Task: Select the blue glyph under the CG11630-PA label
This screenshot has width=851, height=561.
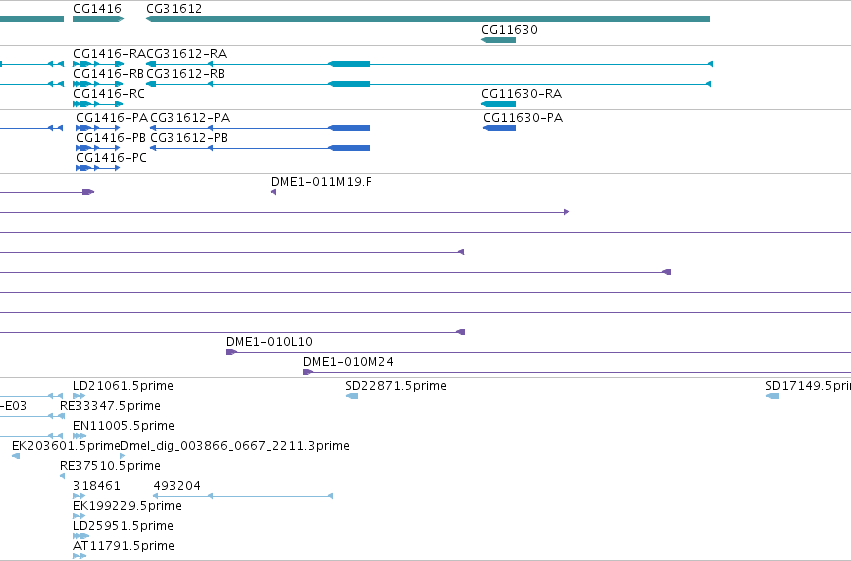Action: pyautogui.click(x=499, y=128)
